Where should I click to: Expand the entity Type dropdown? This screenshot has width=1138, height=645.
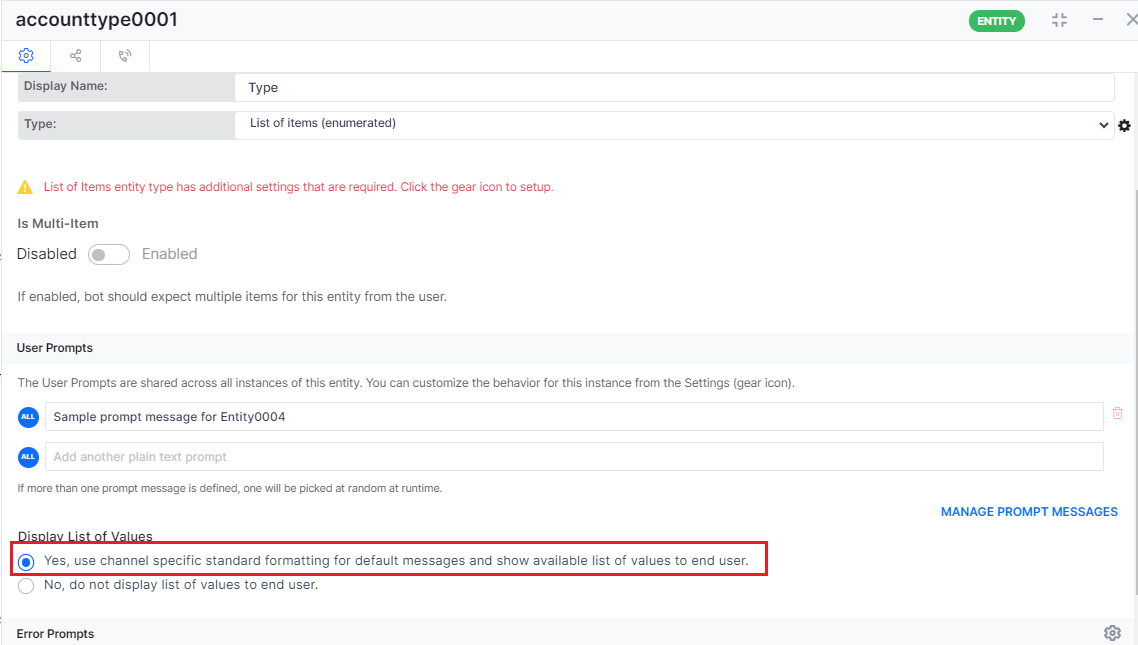coord(674,125)
